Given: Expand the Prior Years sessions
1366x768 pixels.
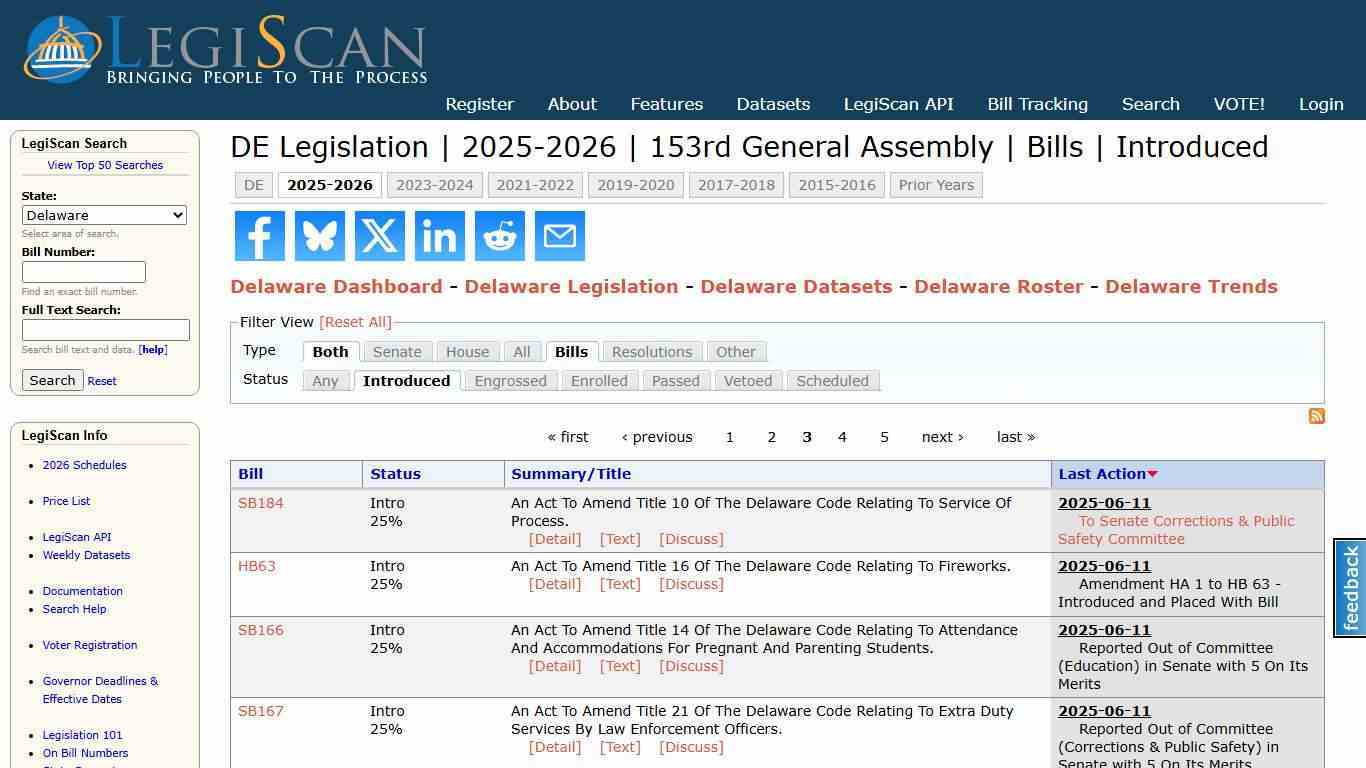Looking at the screenshot, I should pyautogui.click(x=936, y=185).
